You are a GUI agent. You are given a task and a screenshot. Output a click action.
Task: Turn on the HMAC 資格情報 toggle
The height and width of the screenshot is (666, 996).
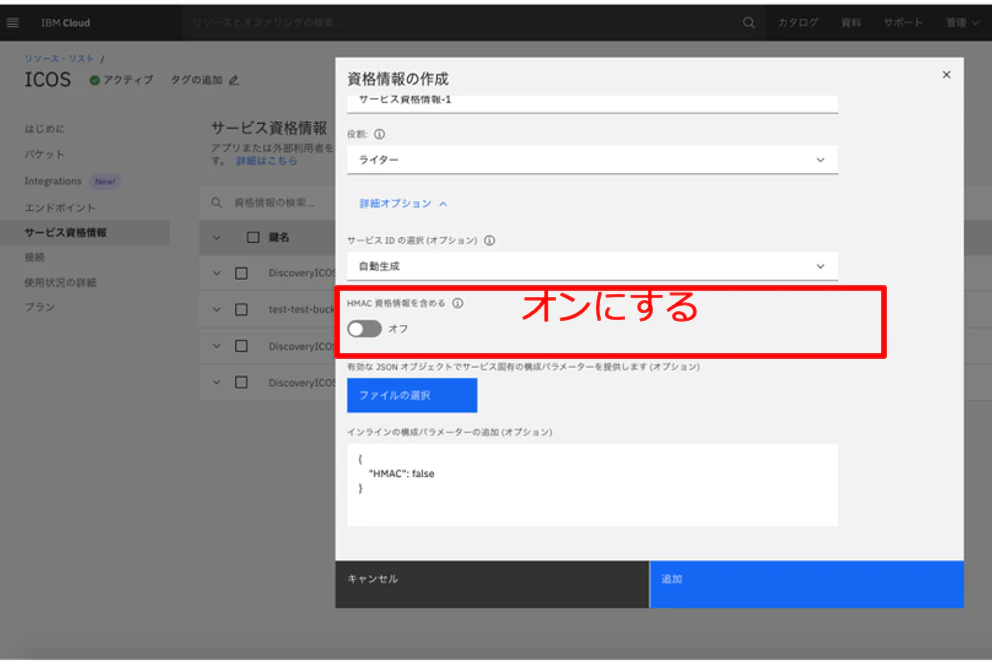click(x=365, y=329)
